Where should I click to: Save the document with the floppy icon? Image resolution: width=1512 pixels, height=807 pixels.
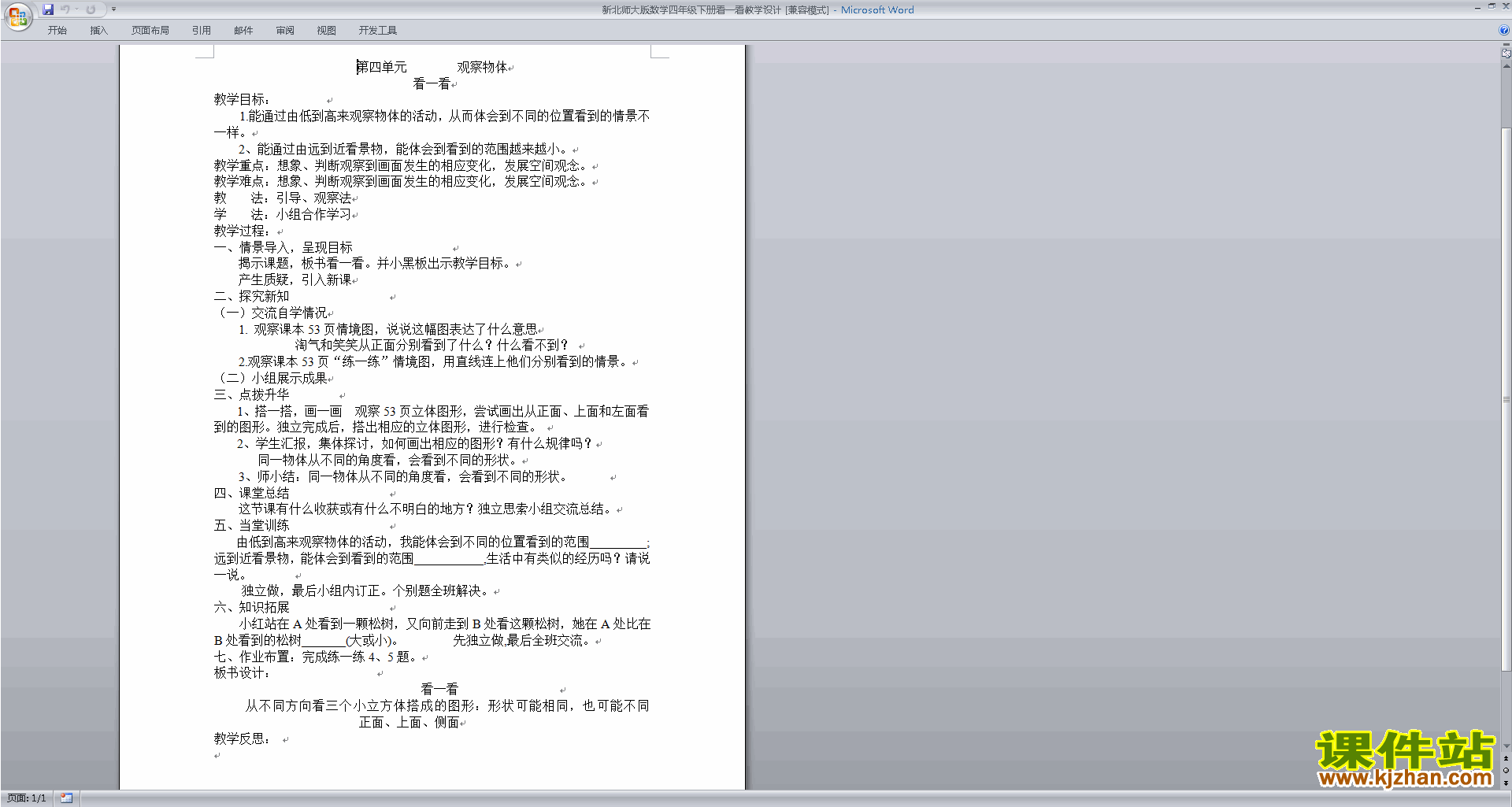[48, 9]
